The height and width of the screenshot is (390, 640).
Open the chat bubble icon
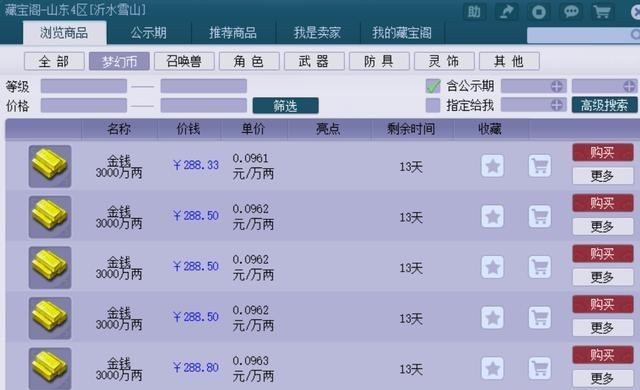click(x=571, y=12)
